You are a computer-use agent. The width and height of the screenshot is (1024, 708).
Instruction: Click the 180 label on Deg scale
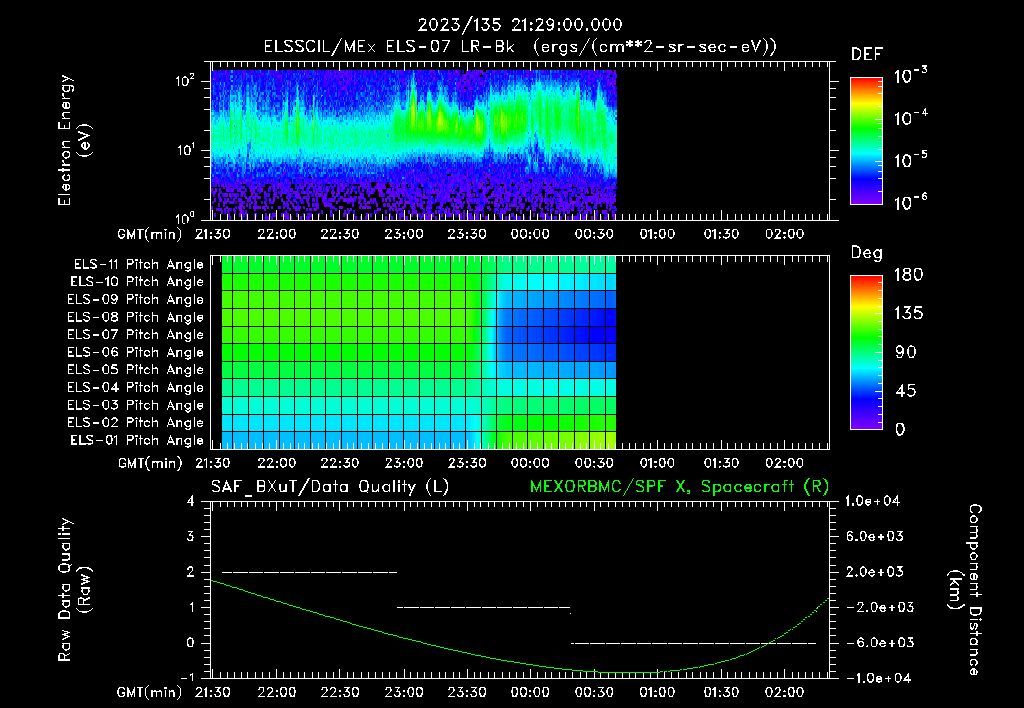(908, 275)
